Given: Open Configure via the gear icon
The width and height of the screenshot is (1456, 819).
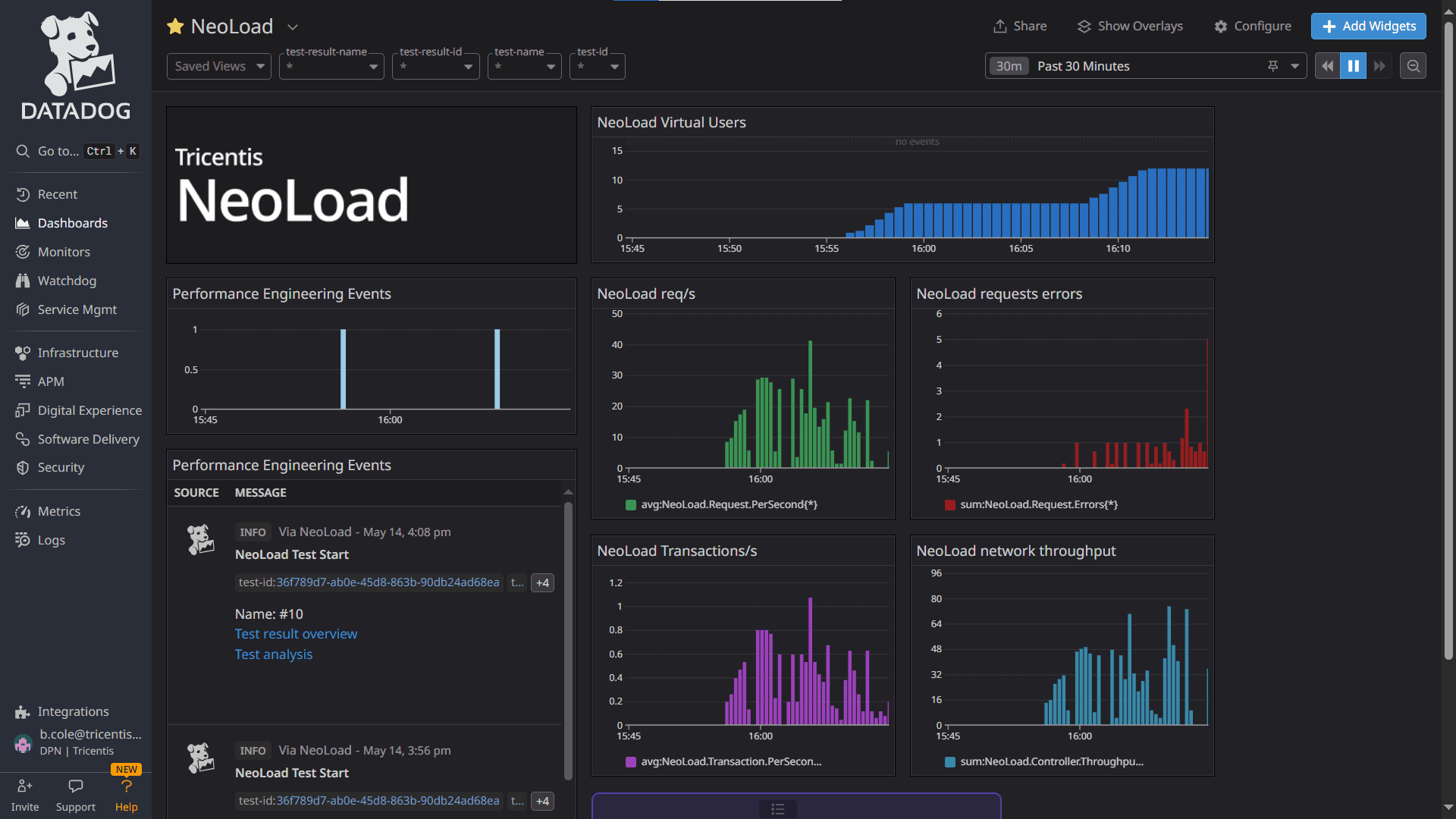Looking at the screenshot, I should coord(1220,26).
